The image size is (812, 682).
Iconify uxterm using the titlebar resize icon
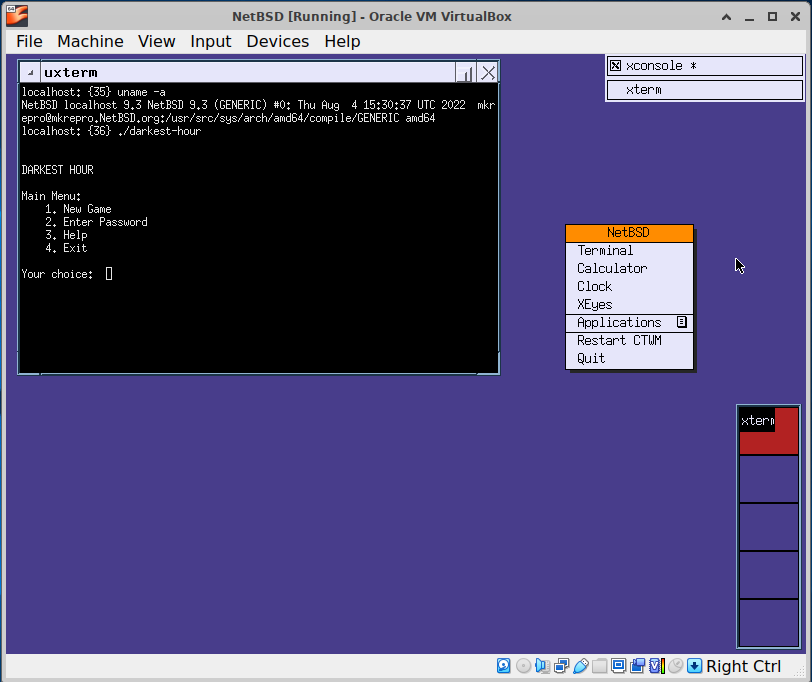465,72
